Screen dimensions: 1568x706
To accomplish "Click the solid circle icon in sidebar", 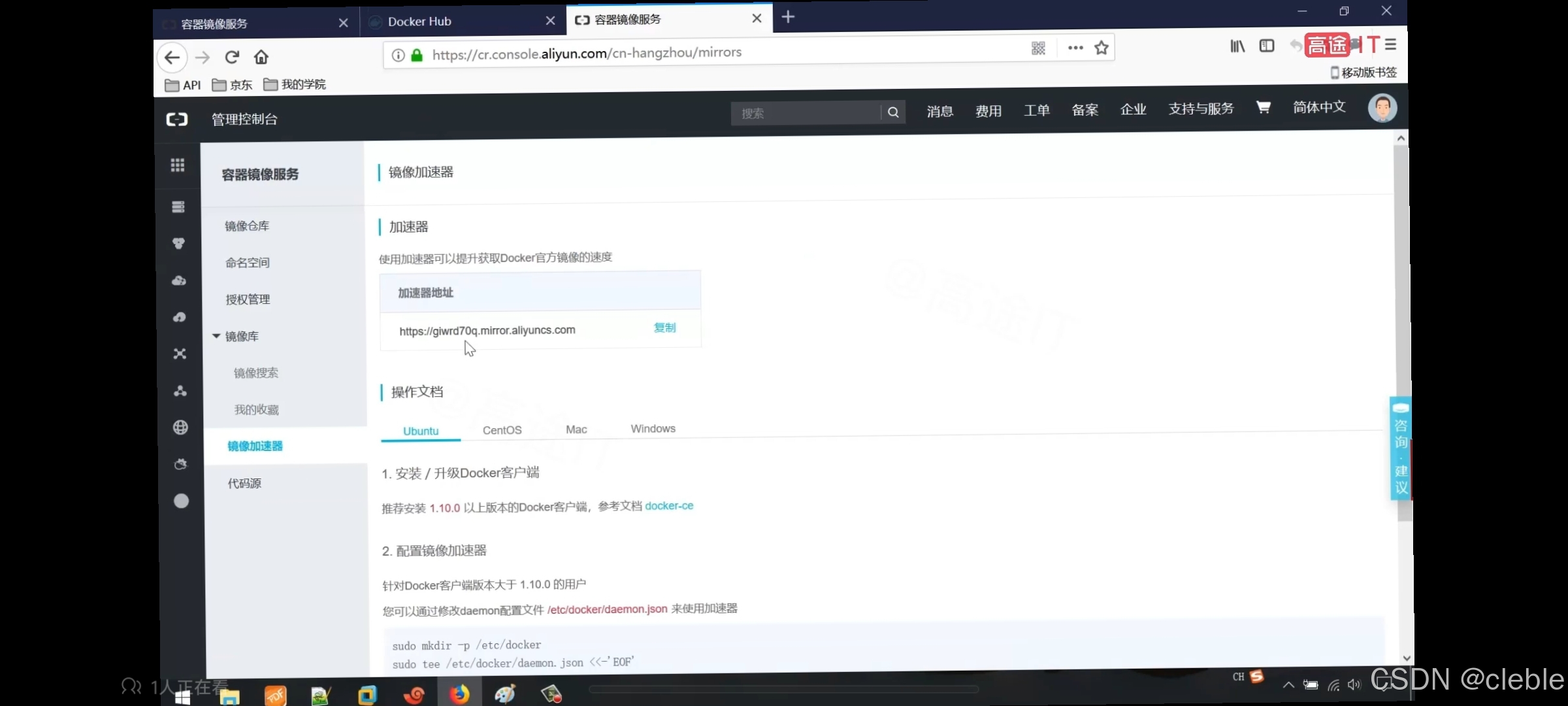I will tap(181, 501).
